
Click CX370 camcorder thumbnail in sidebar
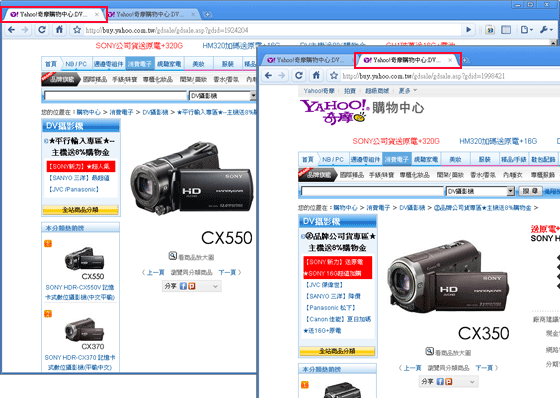click(84, 329)
